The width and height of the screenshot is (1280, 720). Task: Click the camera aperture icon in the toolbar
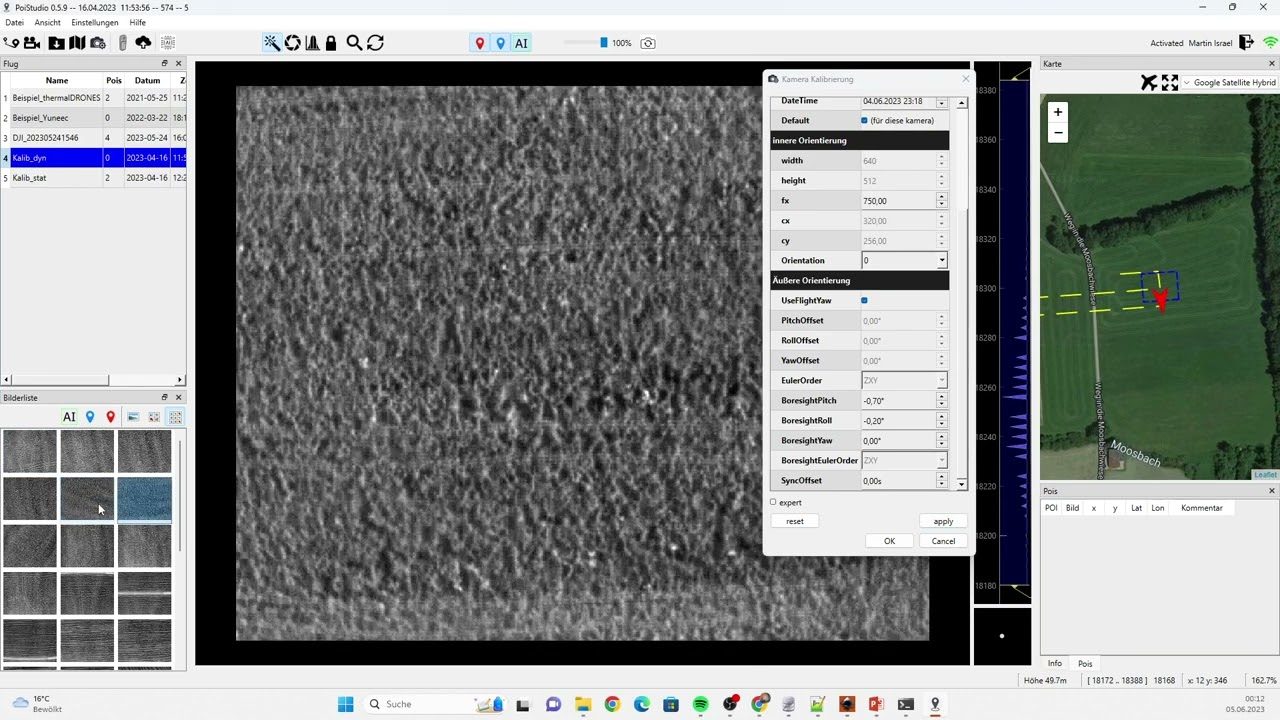click(x=293, y=43)
